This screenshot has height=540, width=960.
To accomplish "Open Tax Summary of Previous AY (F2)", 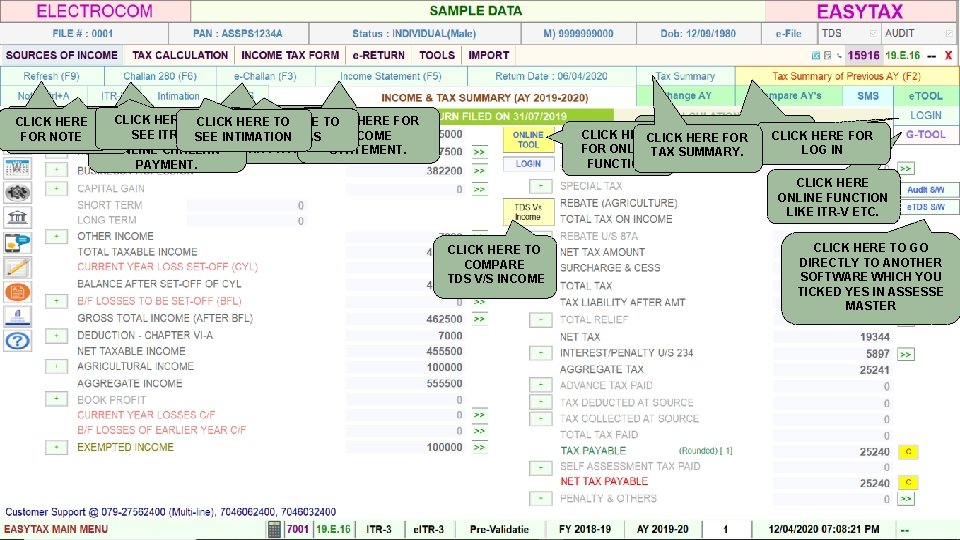I will click(x=846, y=77).
